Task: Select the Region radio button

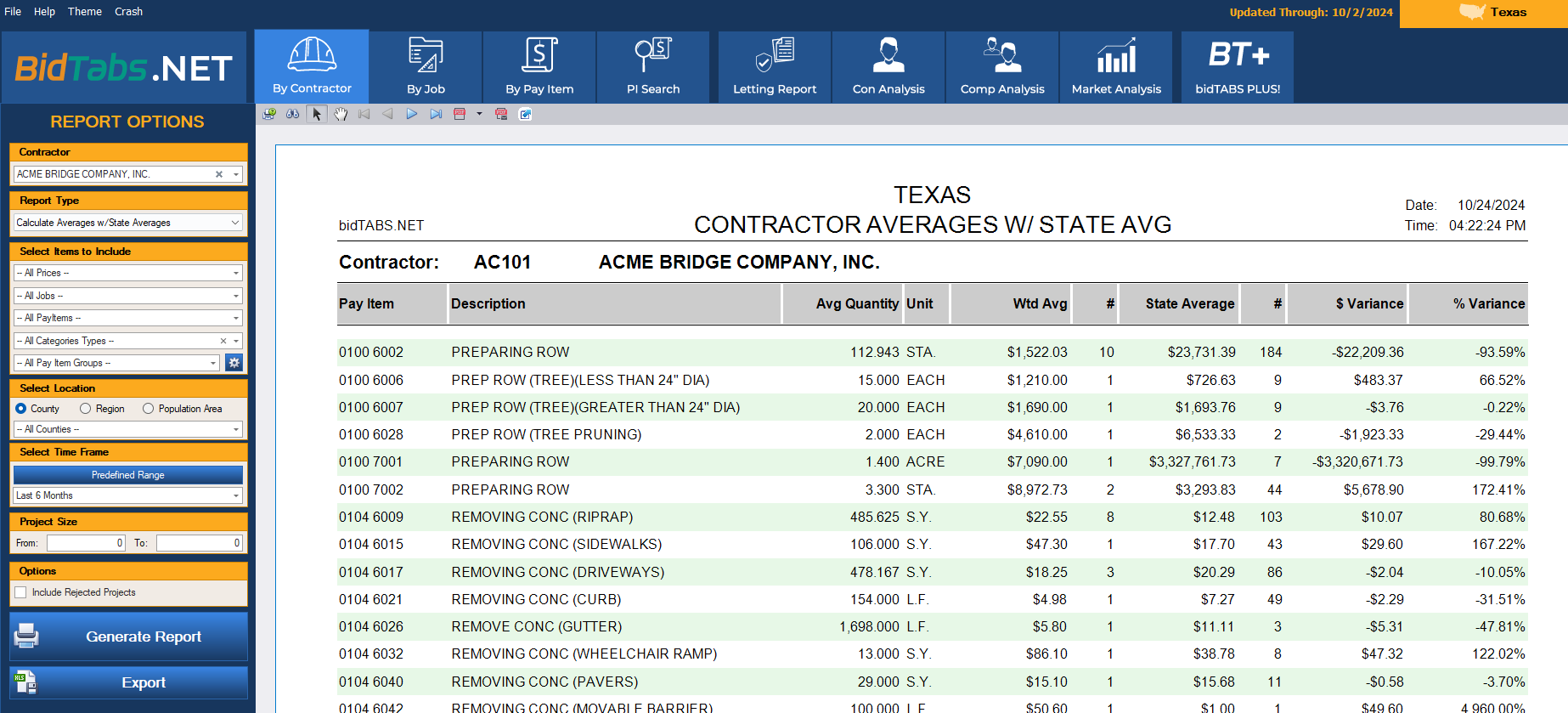Action: coord(85,409)
